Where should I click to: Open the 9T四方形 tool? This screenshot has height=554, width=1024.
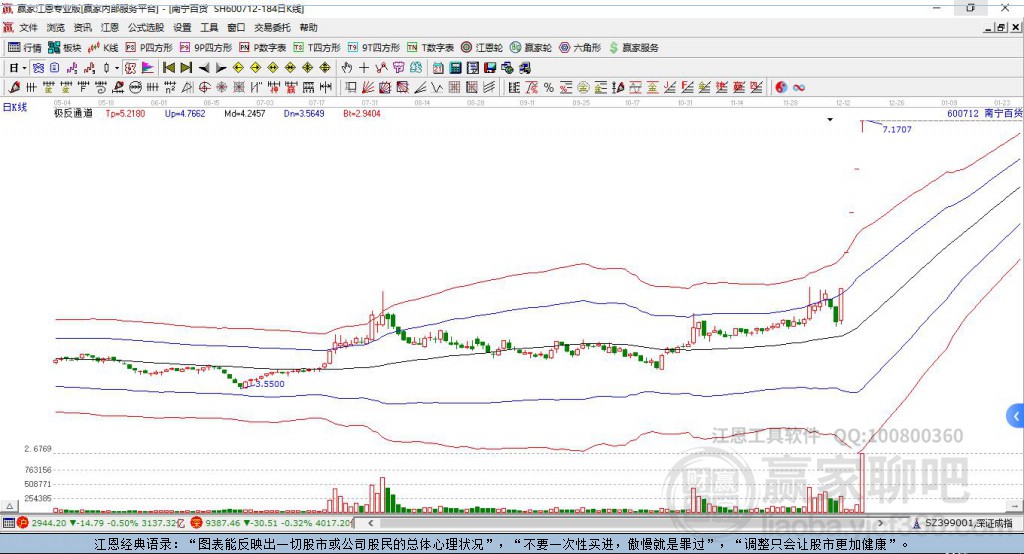[374, 48]
